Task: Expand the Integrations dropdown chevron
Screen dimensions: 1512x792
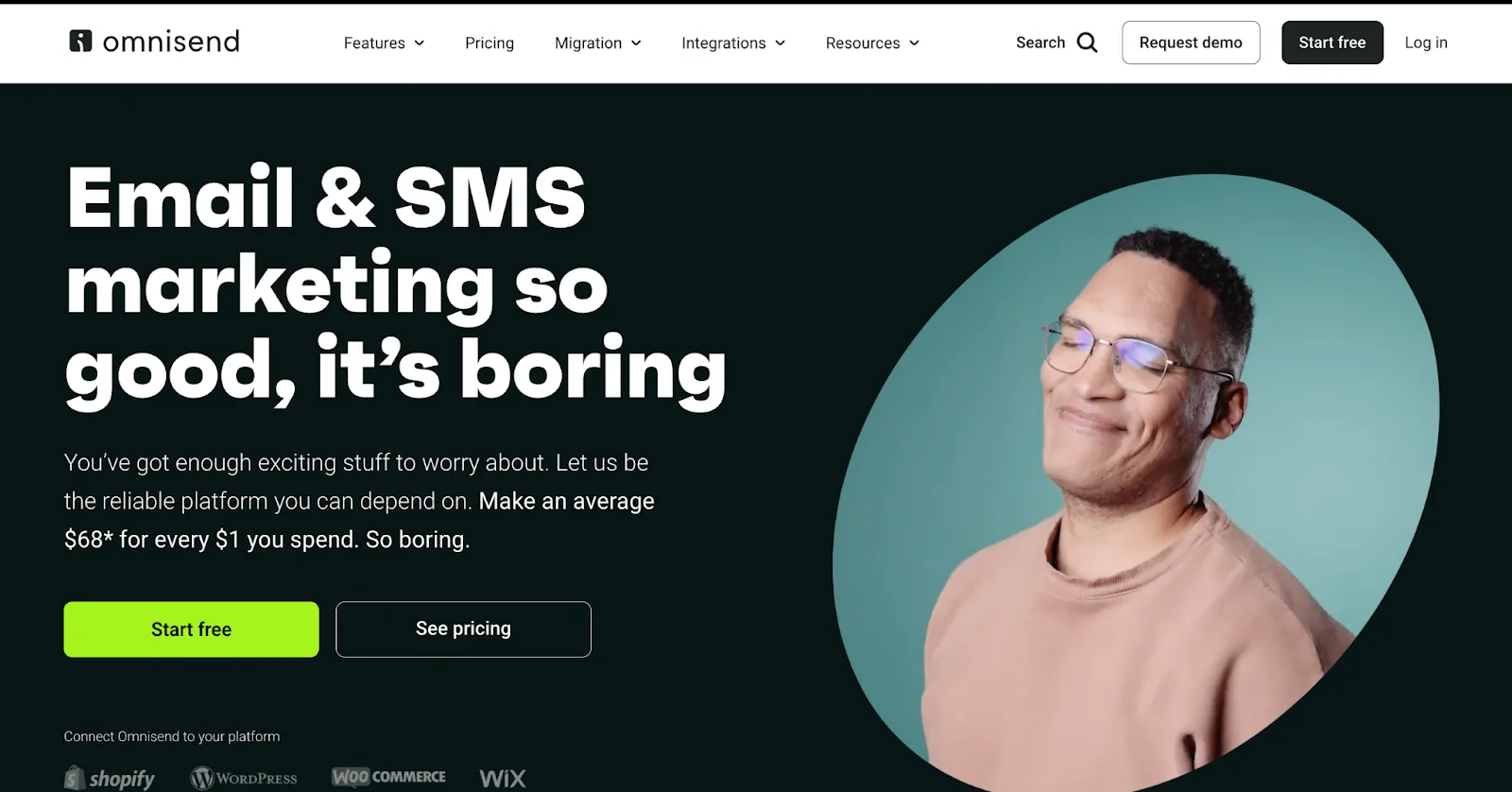Action: [x=781, y=43]
